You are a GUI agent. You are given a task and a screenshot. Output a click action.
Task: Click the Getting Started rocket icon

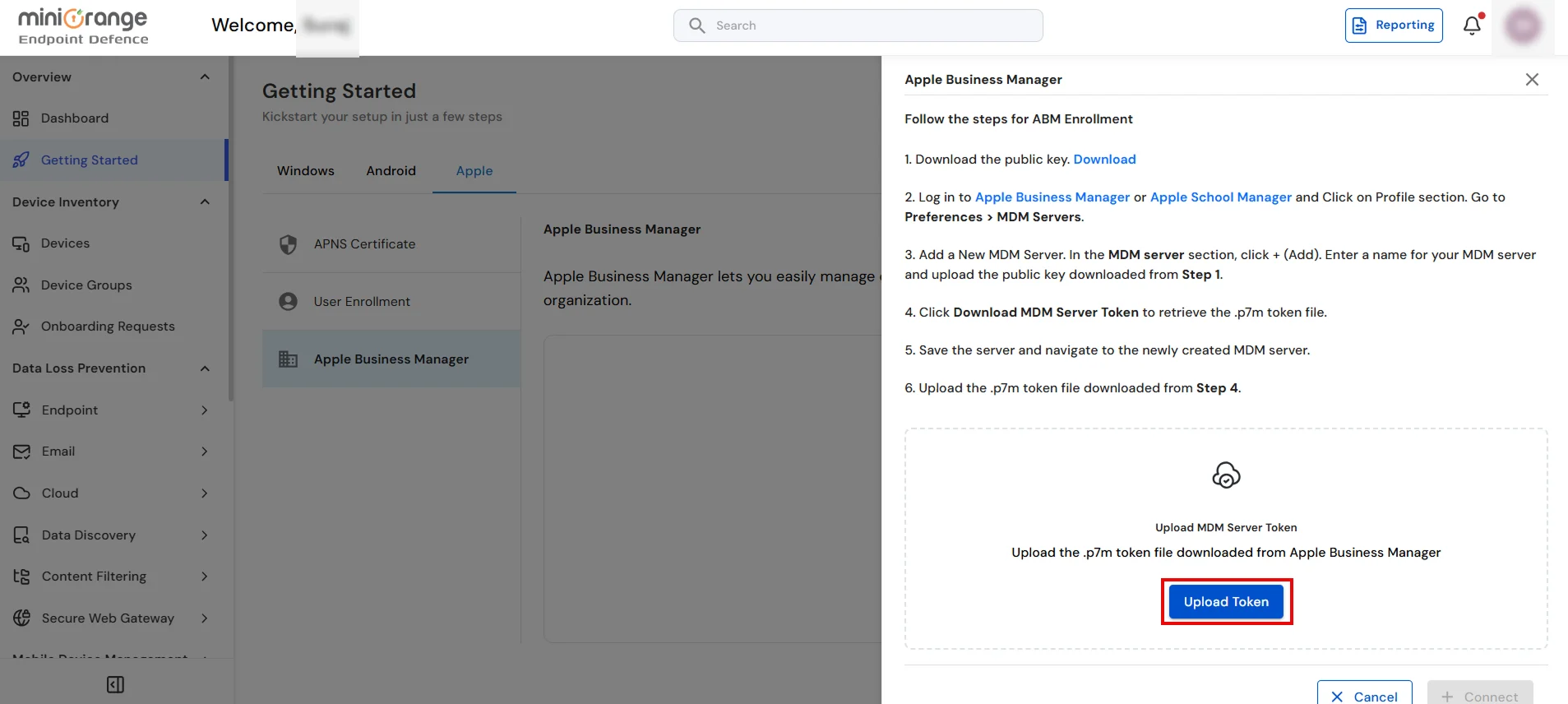tap(21, 160)
